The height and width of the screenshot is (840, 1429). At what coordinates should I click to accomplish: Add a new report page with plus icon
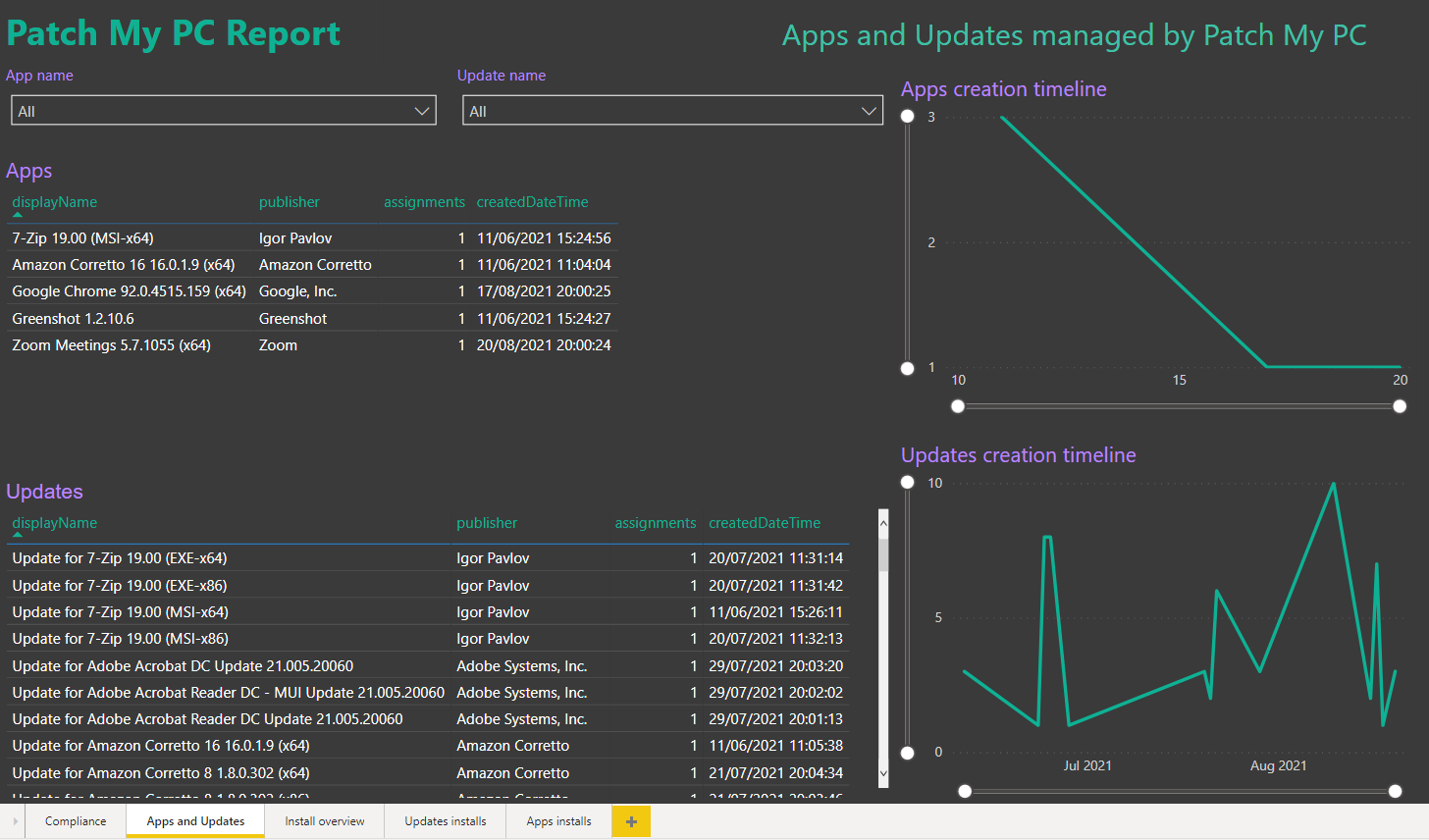coord(631,821)
